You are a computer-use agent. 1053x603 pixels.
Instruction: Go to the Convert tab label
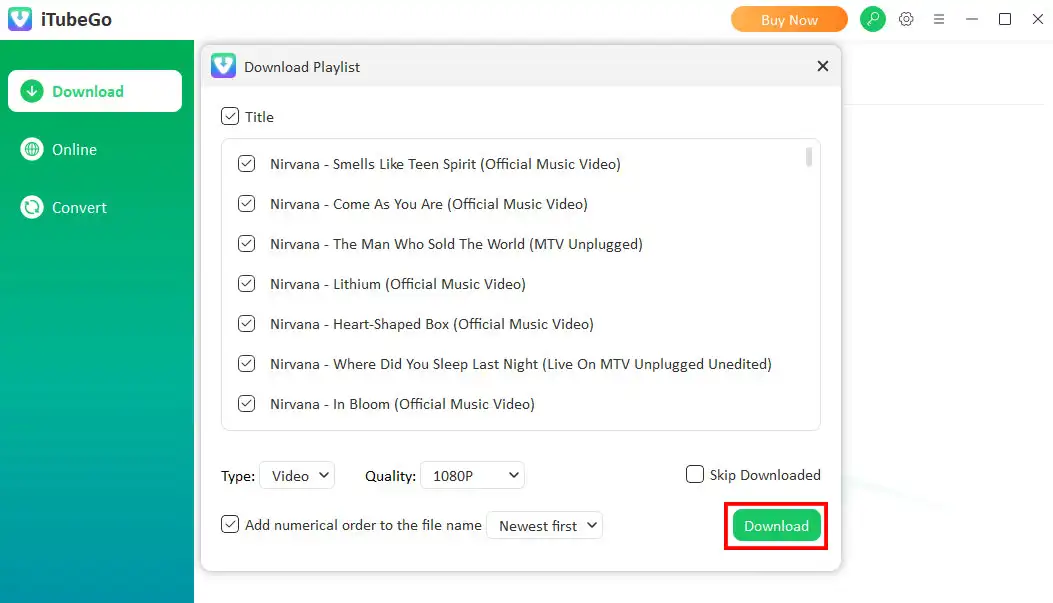[x=80, y=207]
